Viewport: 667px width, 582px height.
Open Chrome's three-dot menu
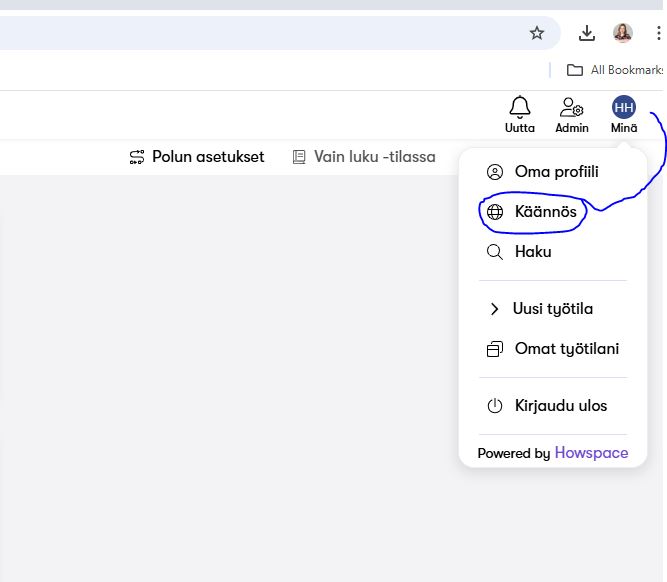[657, 33]
